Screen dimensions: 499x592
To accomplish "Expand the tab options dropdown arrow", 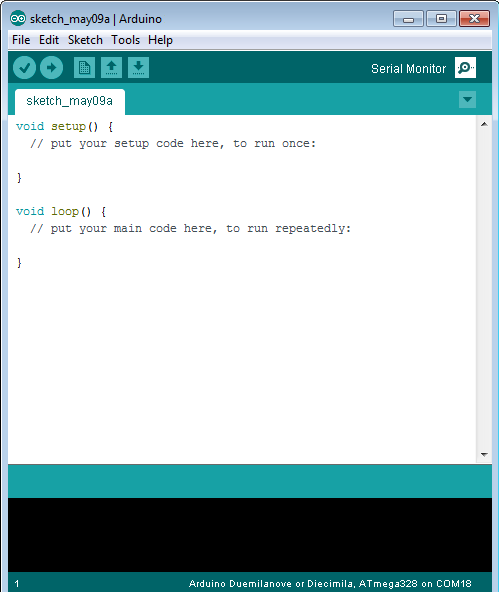I will pyautogui.click(x=467, y=100).
